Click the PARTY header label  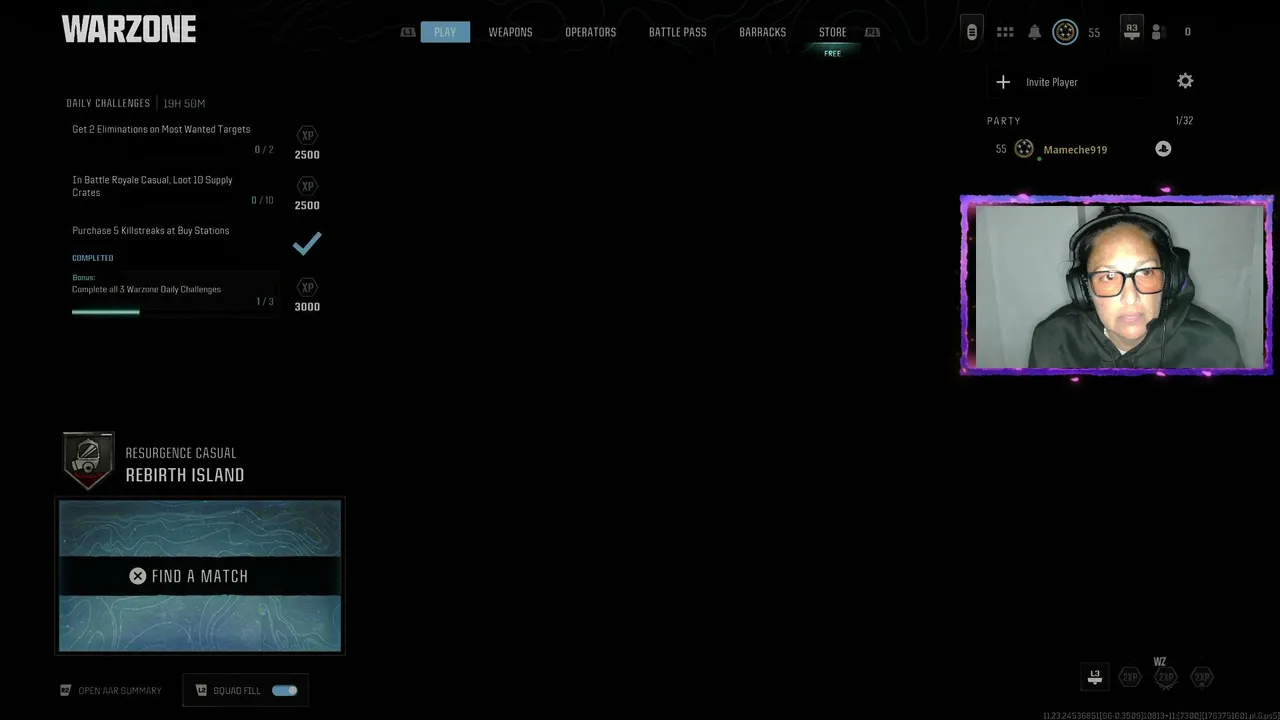coord(1004,121)
